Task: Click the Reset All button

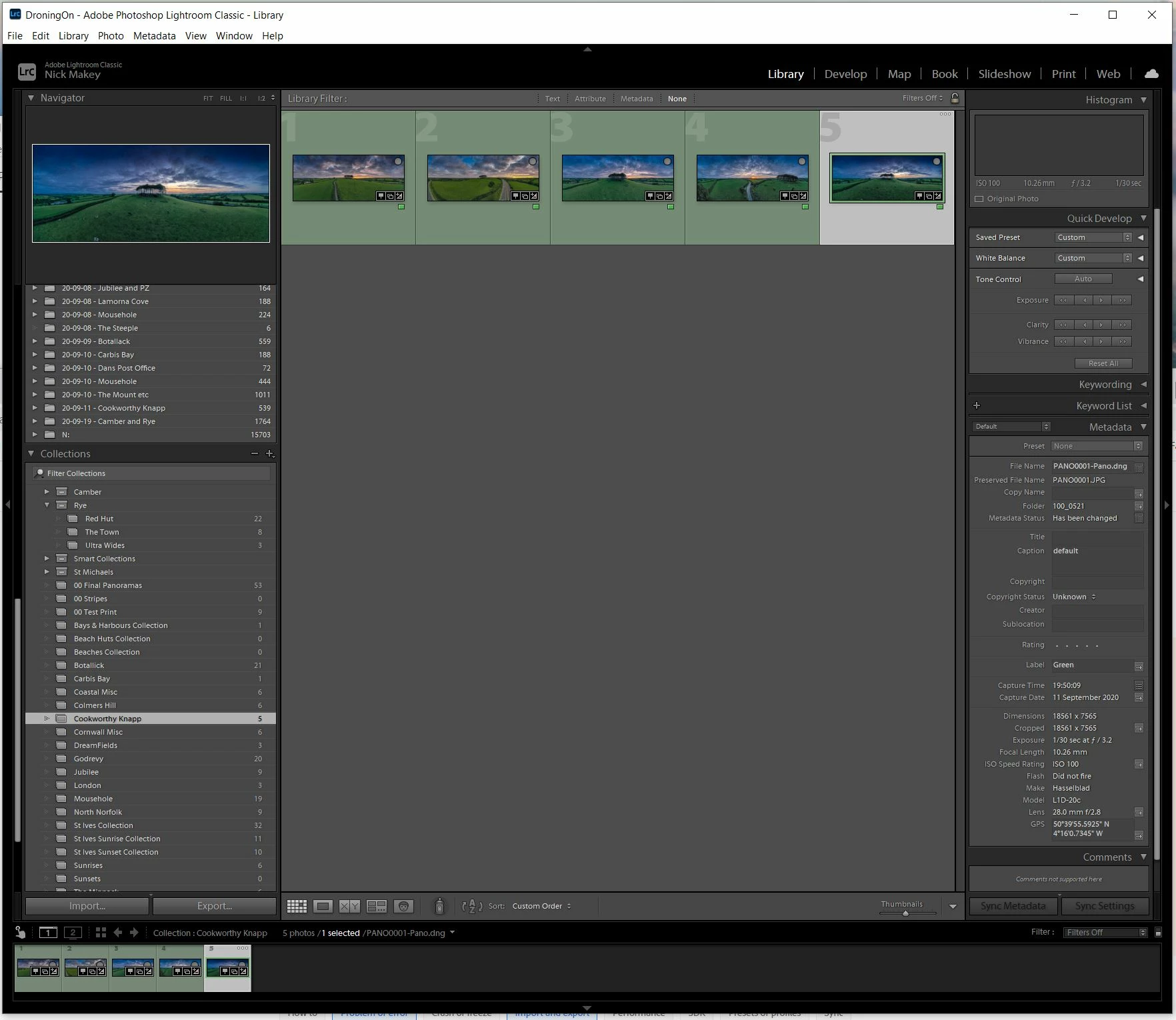Action: (1103, 363)
